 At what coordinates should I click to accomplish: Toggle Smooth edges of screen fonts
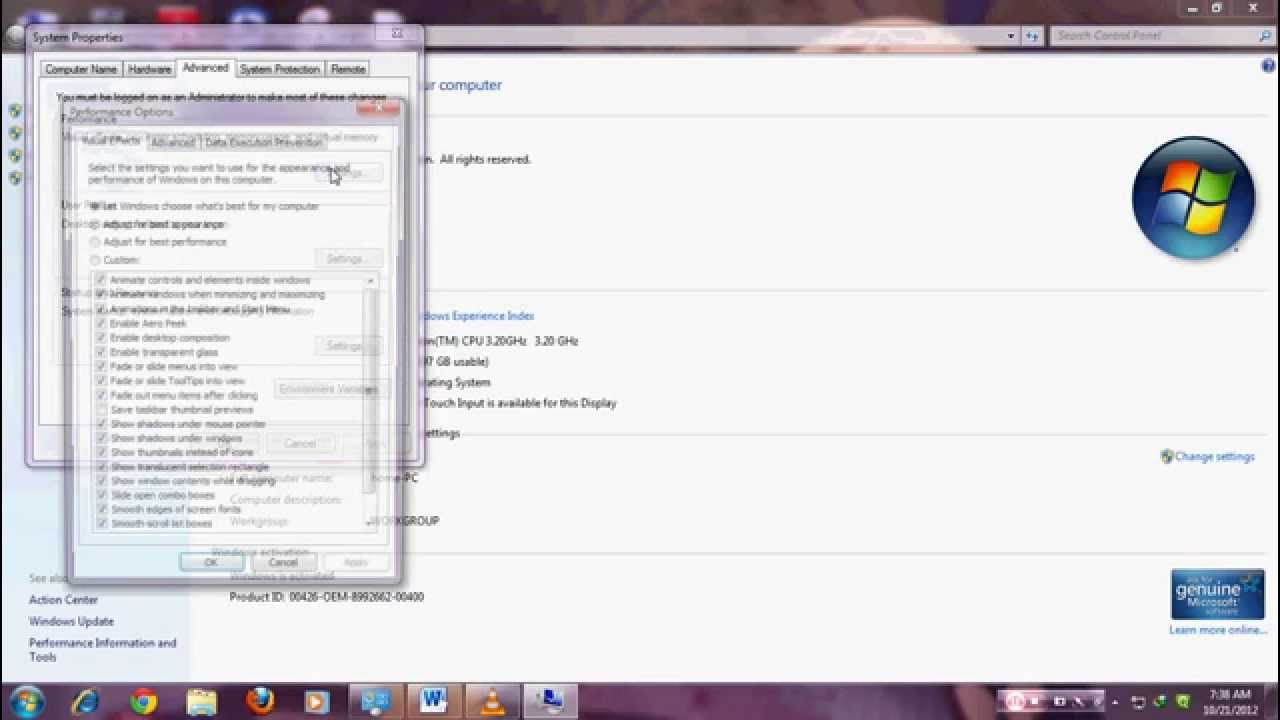pos(101,510)
